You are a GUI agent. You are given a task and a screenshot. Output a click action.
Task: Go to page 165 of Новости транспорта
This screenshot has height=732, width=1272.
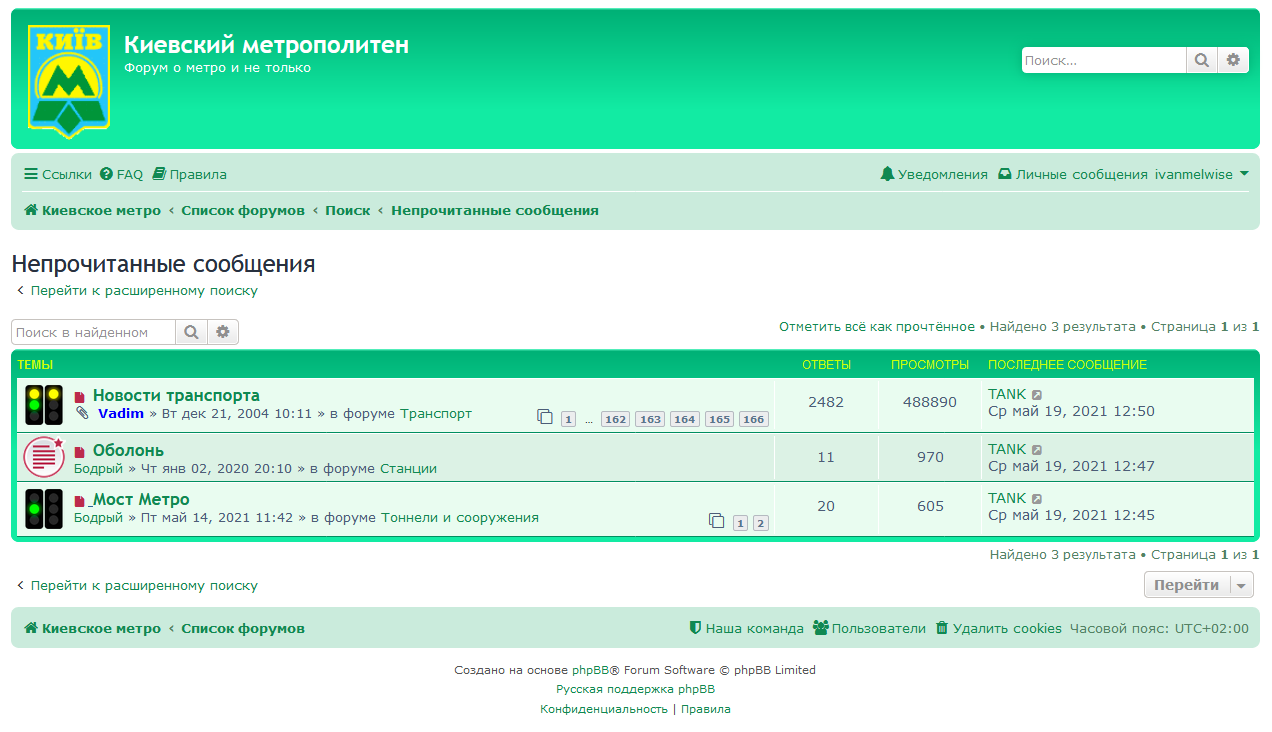point(719,419)
